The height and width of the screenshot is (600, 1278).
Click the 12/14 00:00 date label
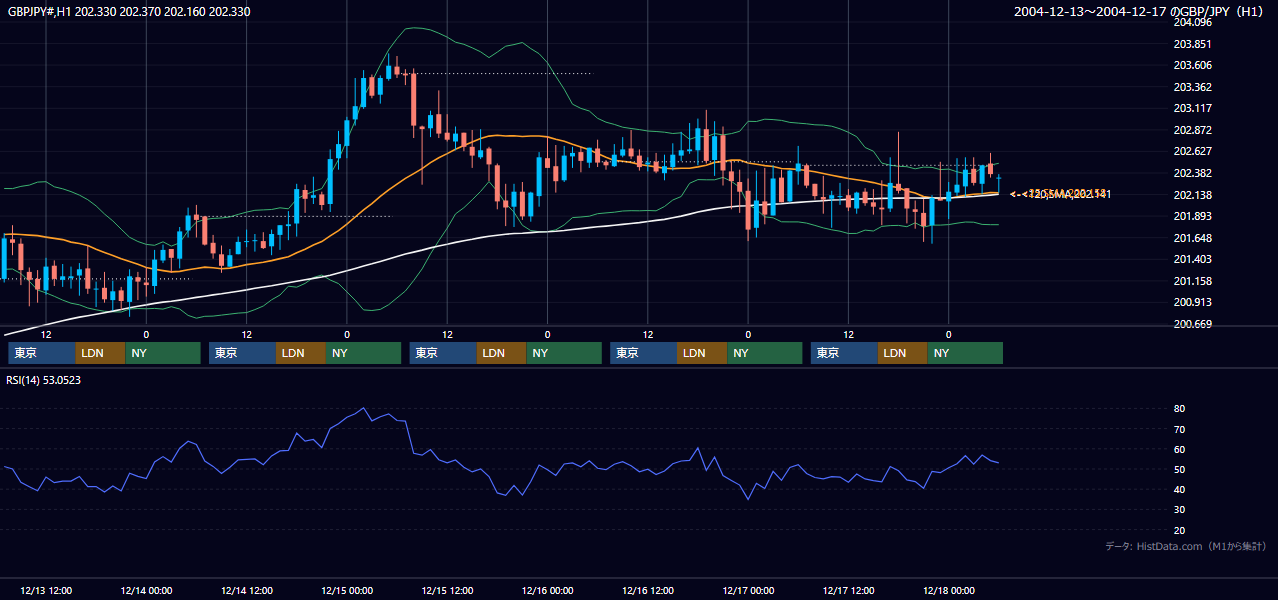coord(146,590)
